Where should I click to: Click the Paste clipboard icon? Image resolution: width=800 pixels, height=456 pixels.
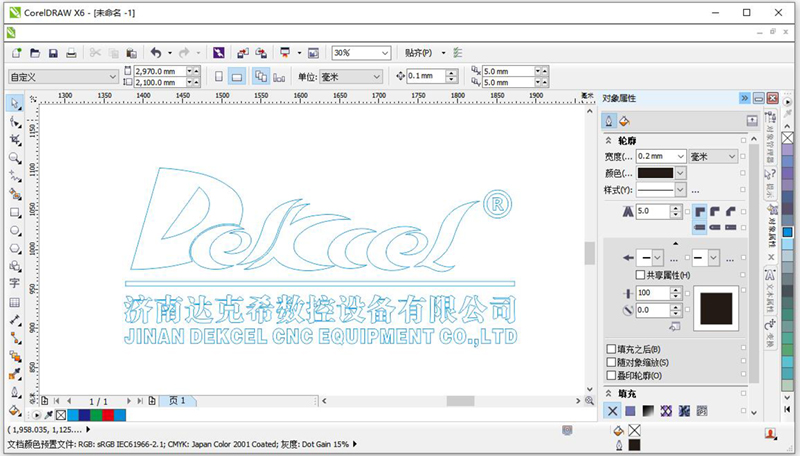pos(132,53)
